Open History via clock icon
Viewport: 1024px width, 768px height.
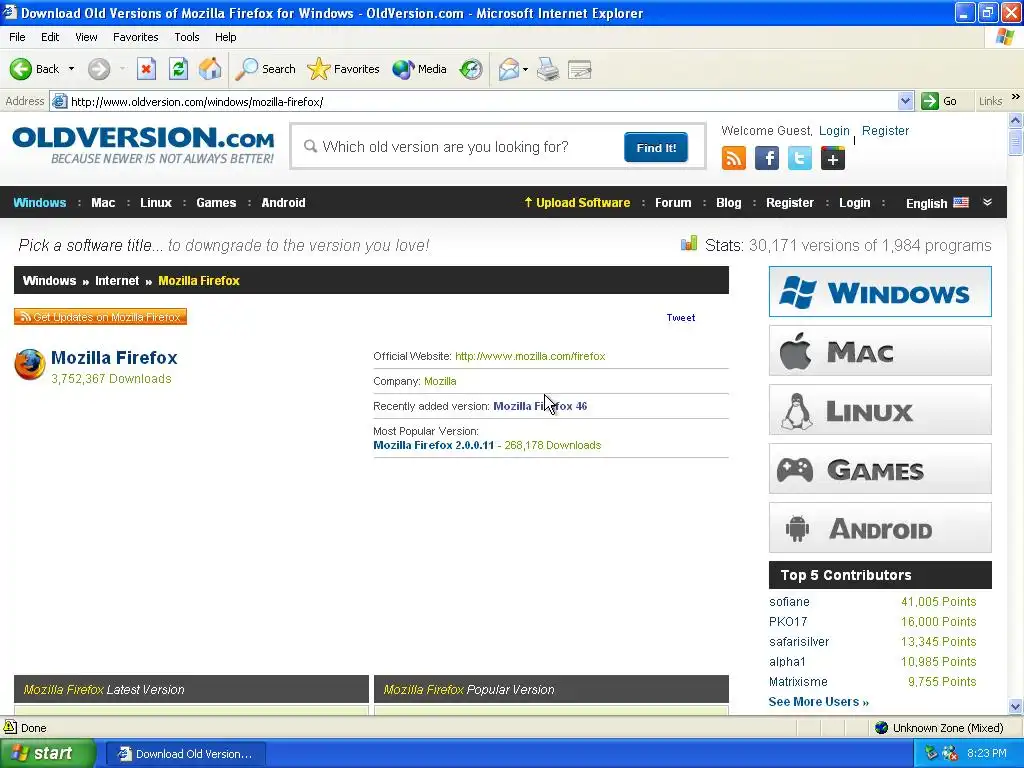click(x=471, y=69)
